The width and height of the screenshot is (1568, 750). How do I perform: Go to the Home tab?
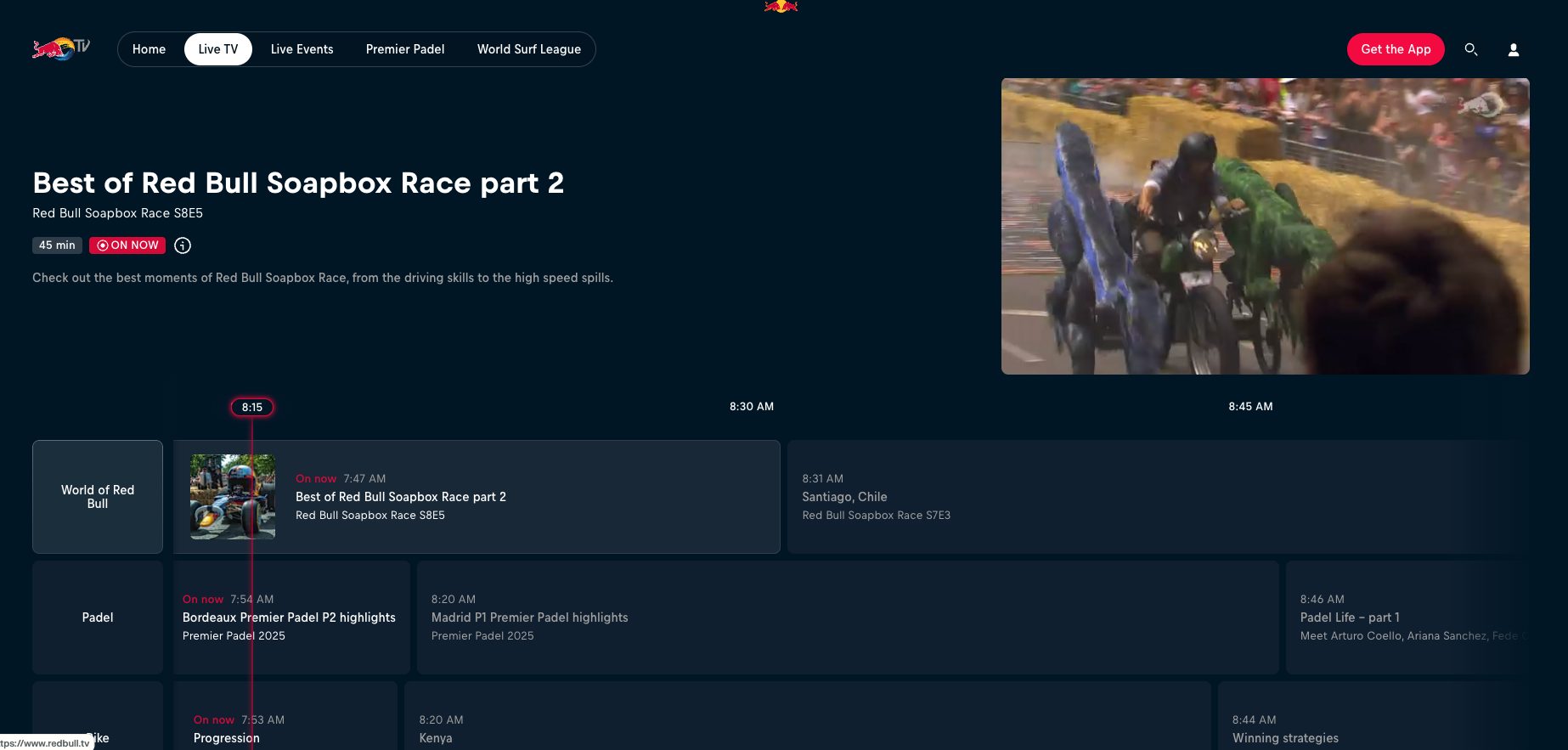[x=149, y=49]
